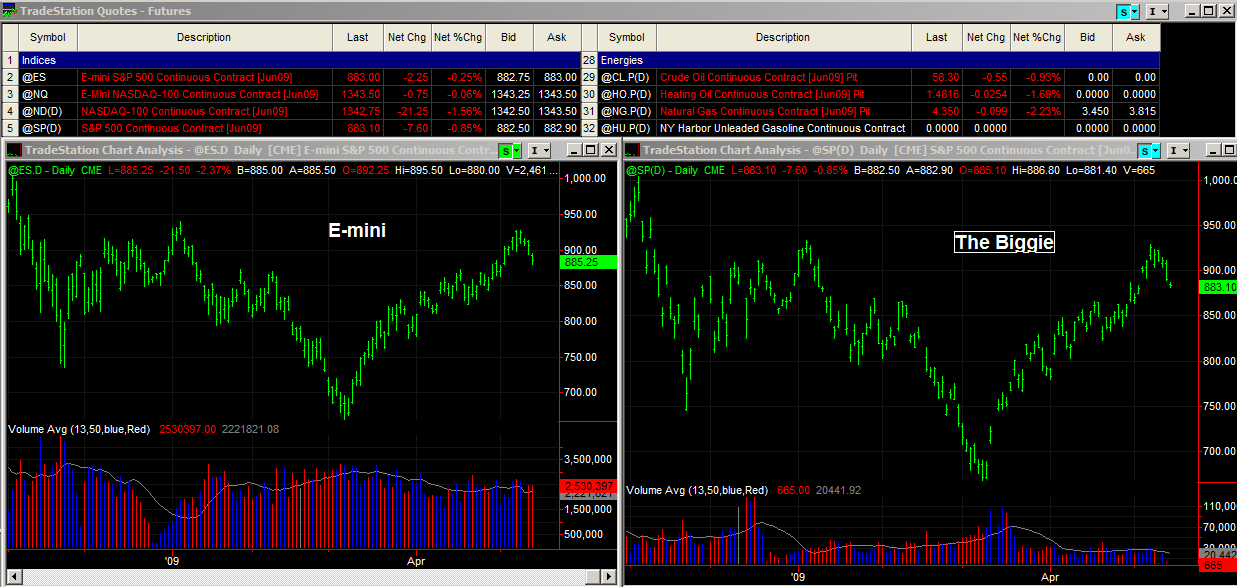Click the Energies-side Ask column header
1237x587 pixels.
point(1136,38)
